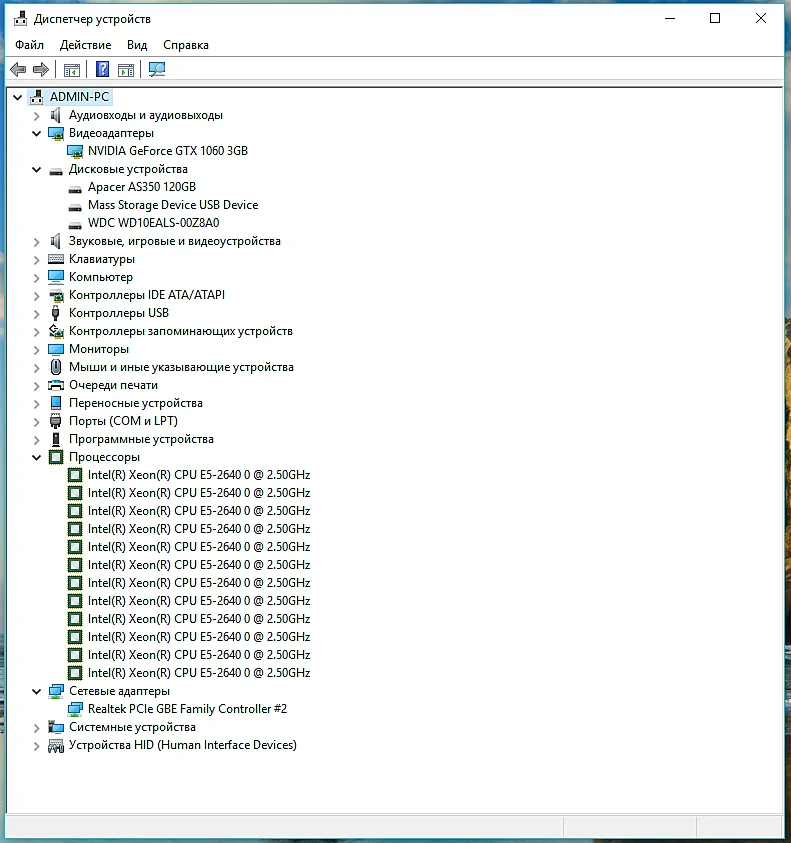Screen dimensions: 791x843
Task: Open Help via the blue question mark icon
Action: pyautogui.click(x=102, y=69)
